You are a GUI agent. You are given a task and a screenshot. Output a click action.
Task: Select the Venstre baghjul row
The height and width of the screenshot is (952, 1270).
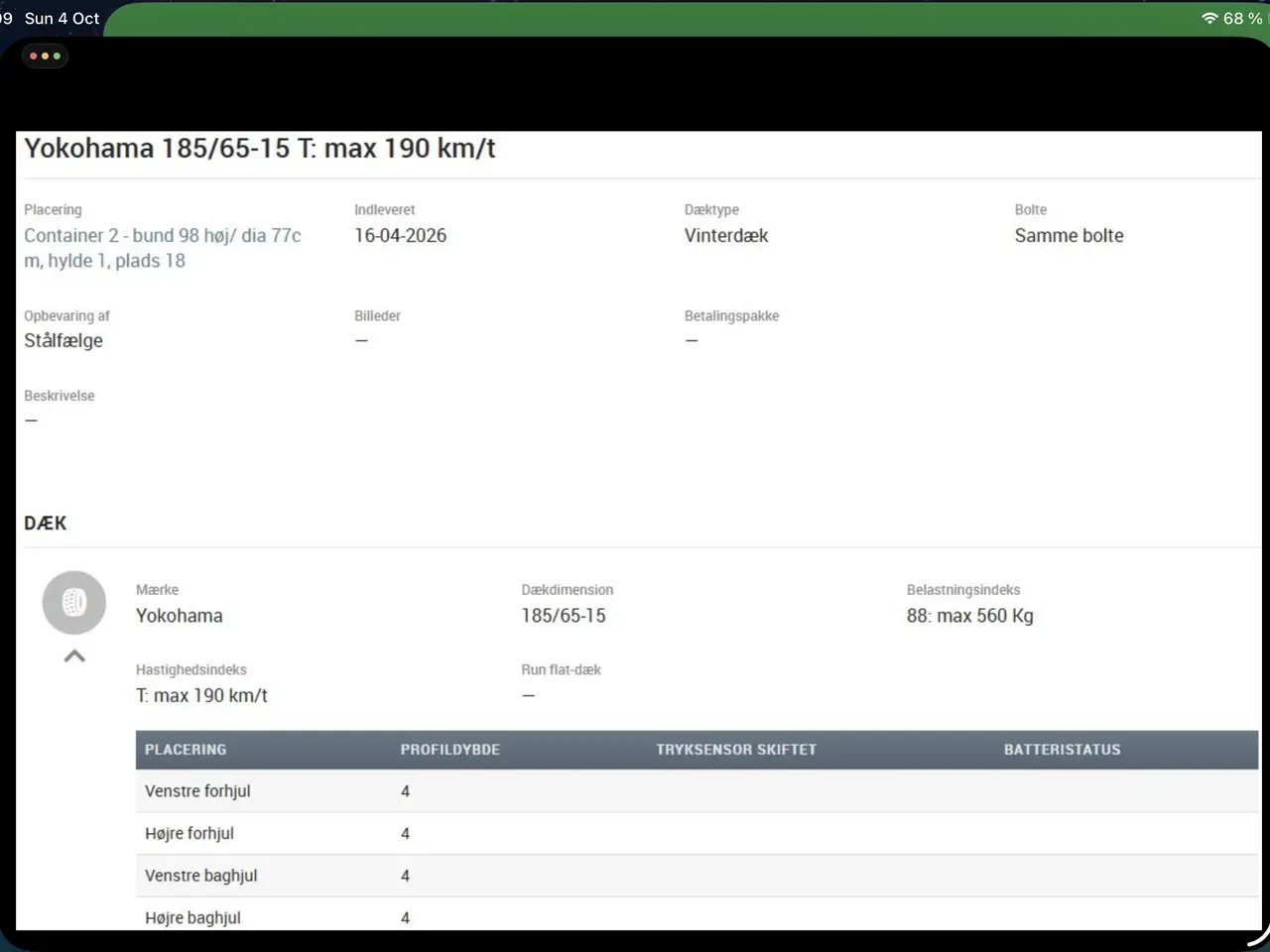coord(697,876)
